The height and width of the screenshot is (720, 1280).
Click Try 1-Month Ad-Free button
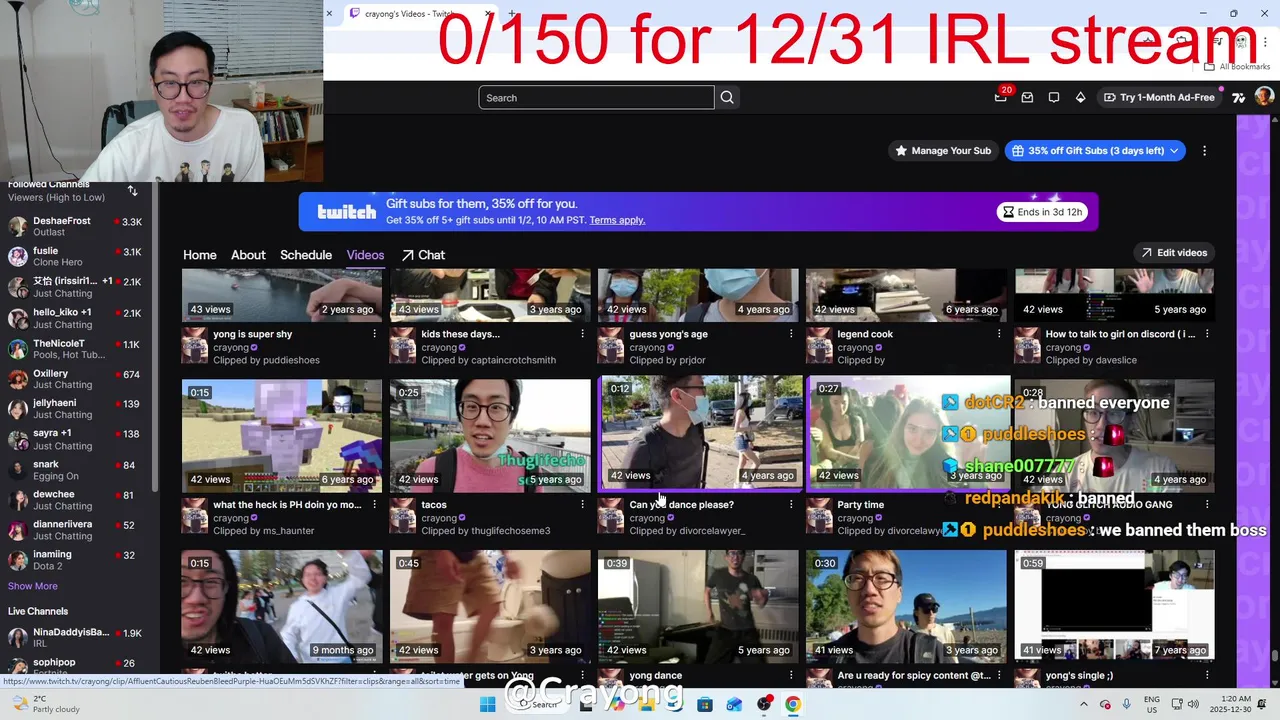(x=1159, y=97)
